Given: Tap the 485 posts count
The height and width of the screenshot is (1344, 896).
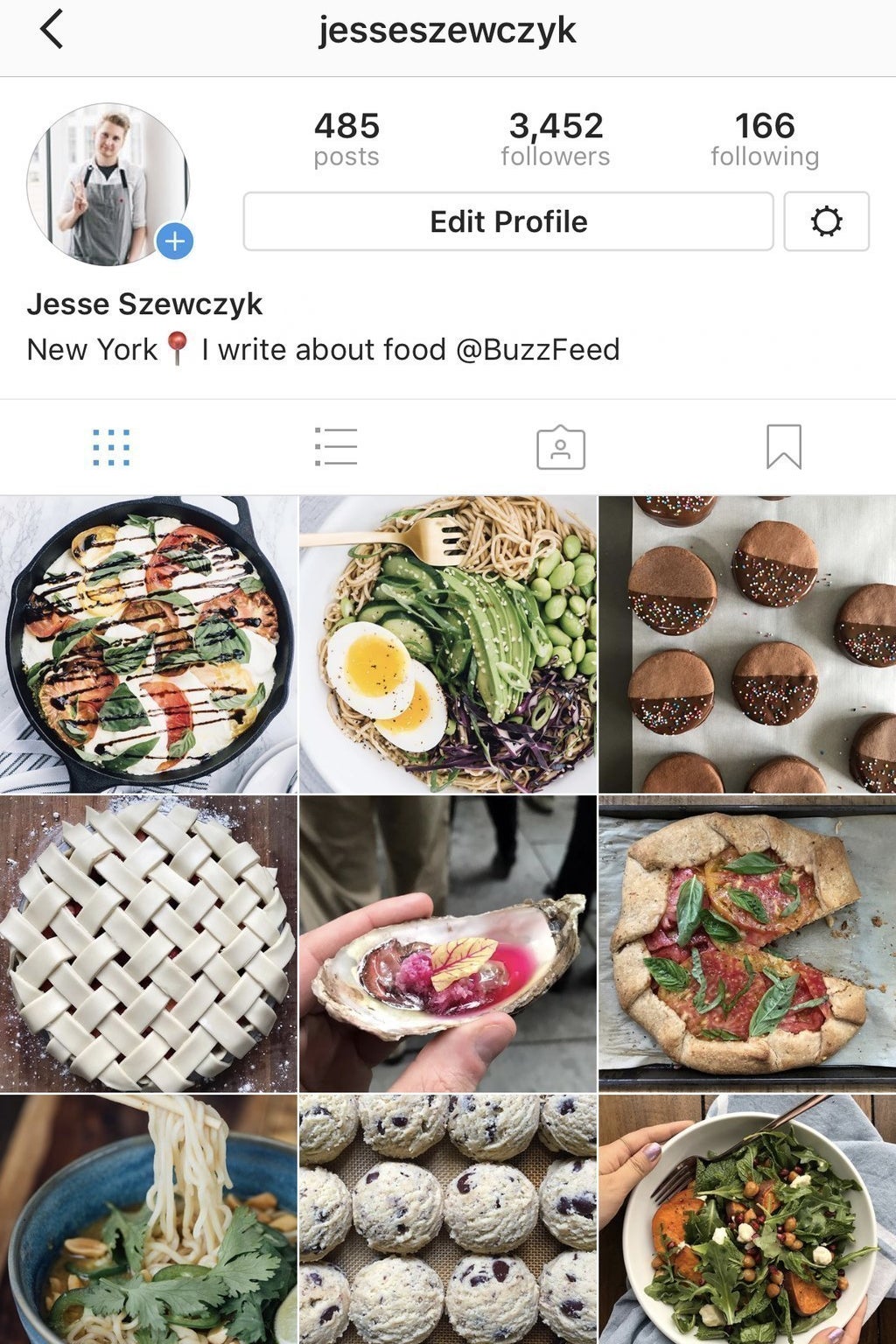Looking at the screenshot, I should coord(346,139).
